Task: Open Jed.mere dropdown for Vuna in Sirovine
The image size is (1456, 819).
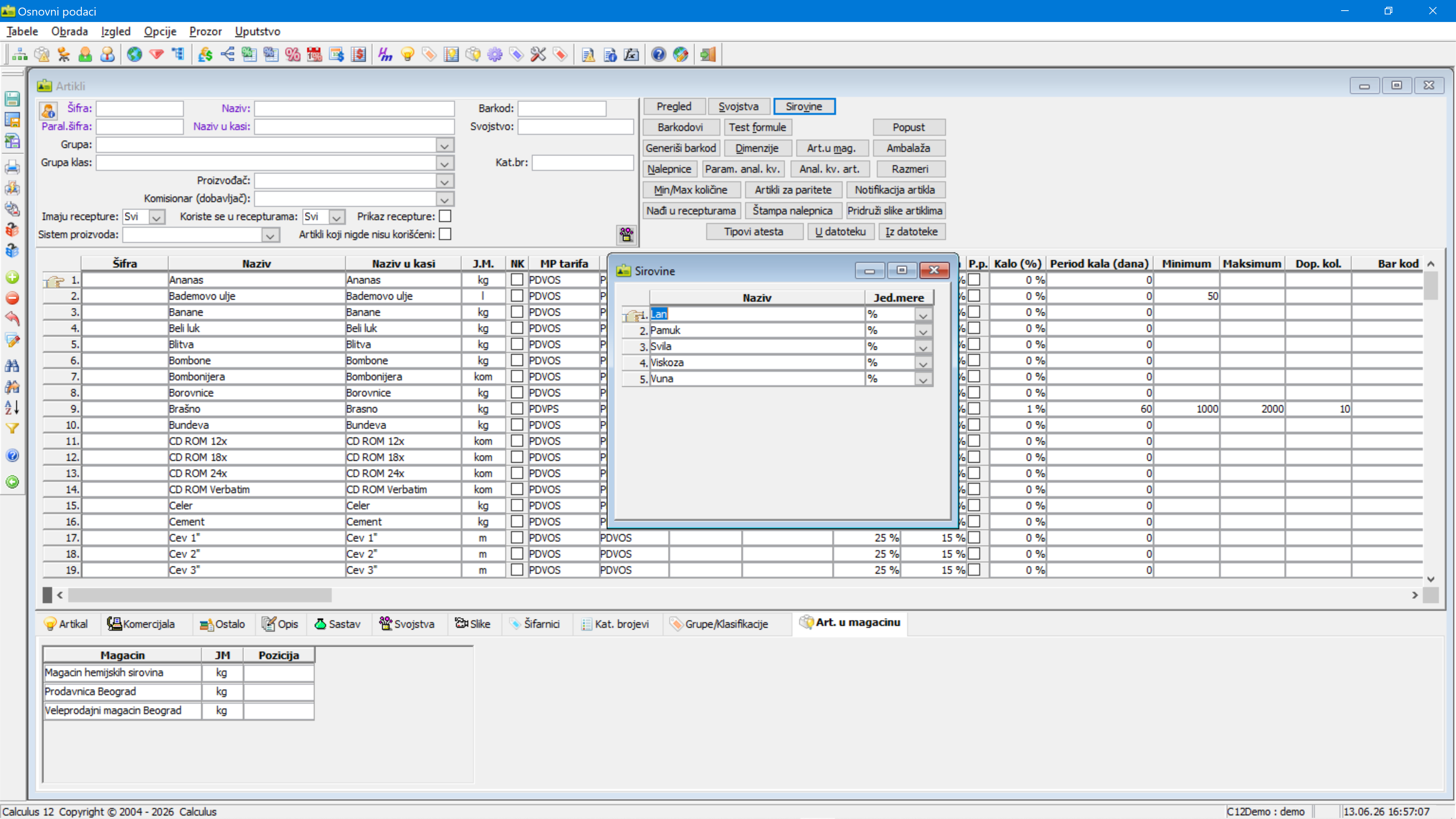Action: pos(923,380)
